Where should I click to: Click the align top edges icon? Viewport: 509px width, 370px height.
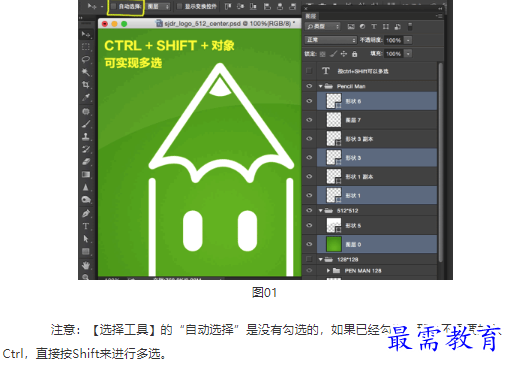point(228,6)
